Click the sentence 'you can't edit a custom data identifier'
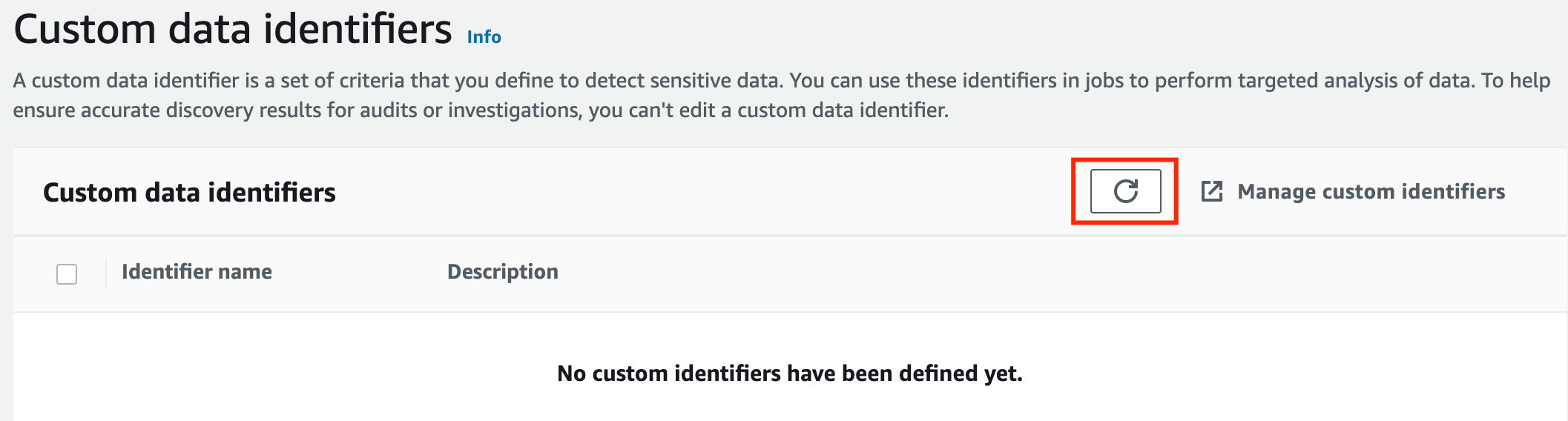 (768, 110)
